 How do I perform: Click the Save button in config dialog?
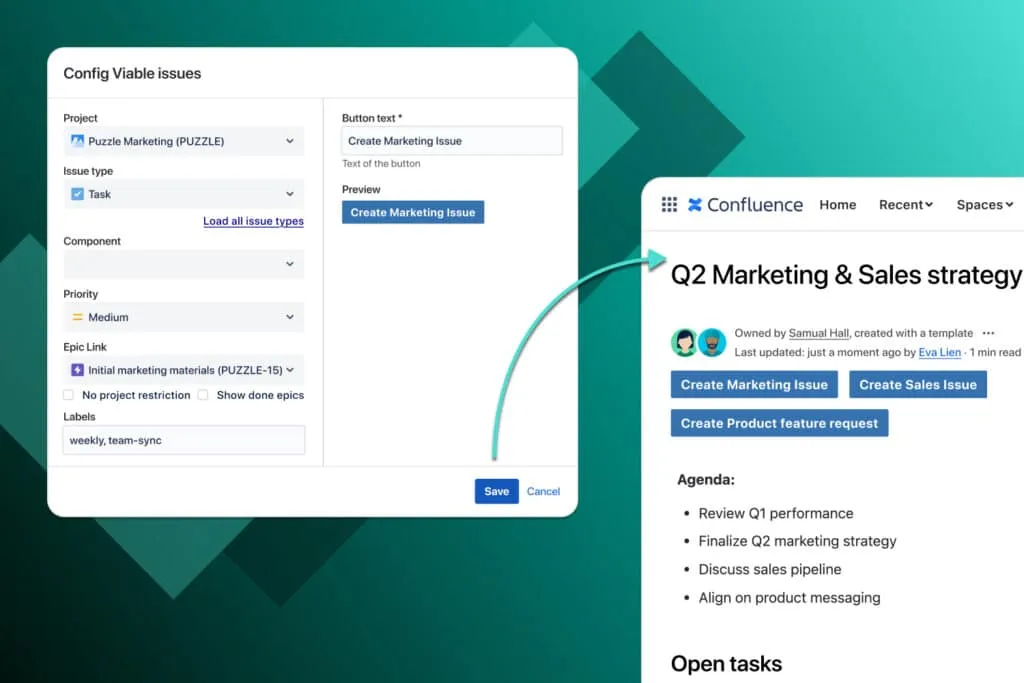point(496,491)
